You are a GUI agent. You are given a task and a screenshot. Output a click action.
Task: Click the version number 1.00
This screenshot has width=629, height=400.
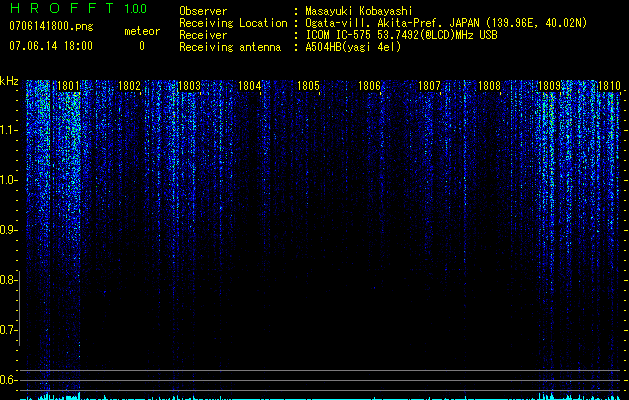coord(135,8)
